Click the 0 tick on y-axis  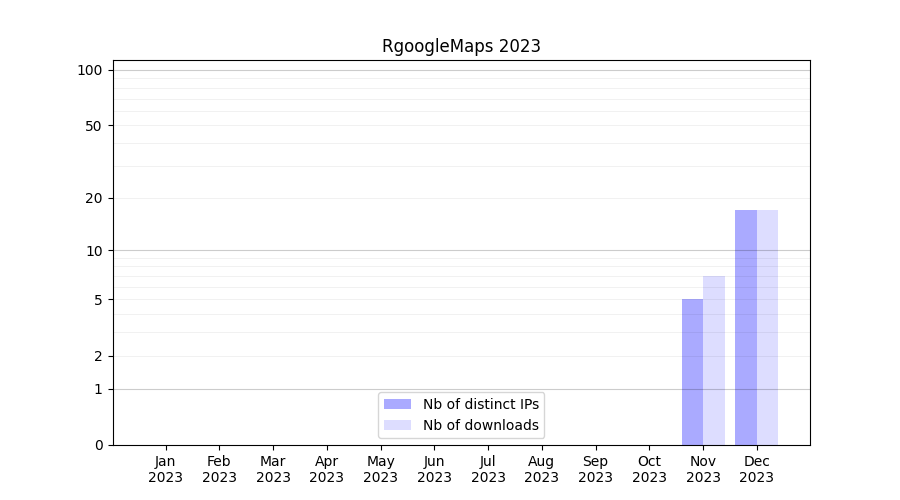point(98,445)
